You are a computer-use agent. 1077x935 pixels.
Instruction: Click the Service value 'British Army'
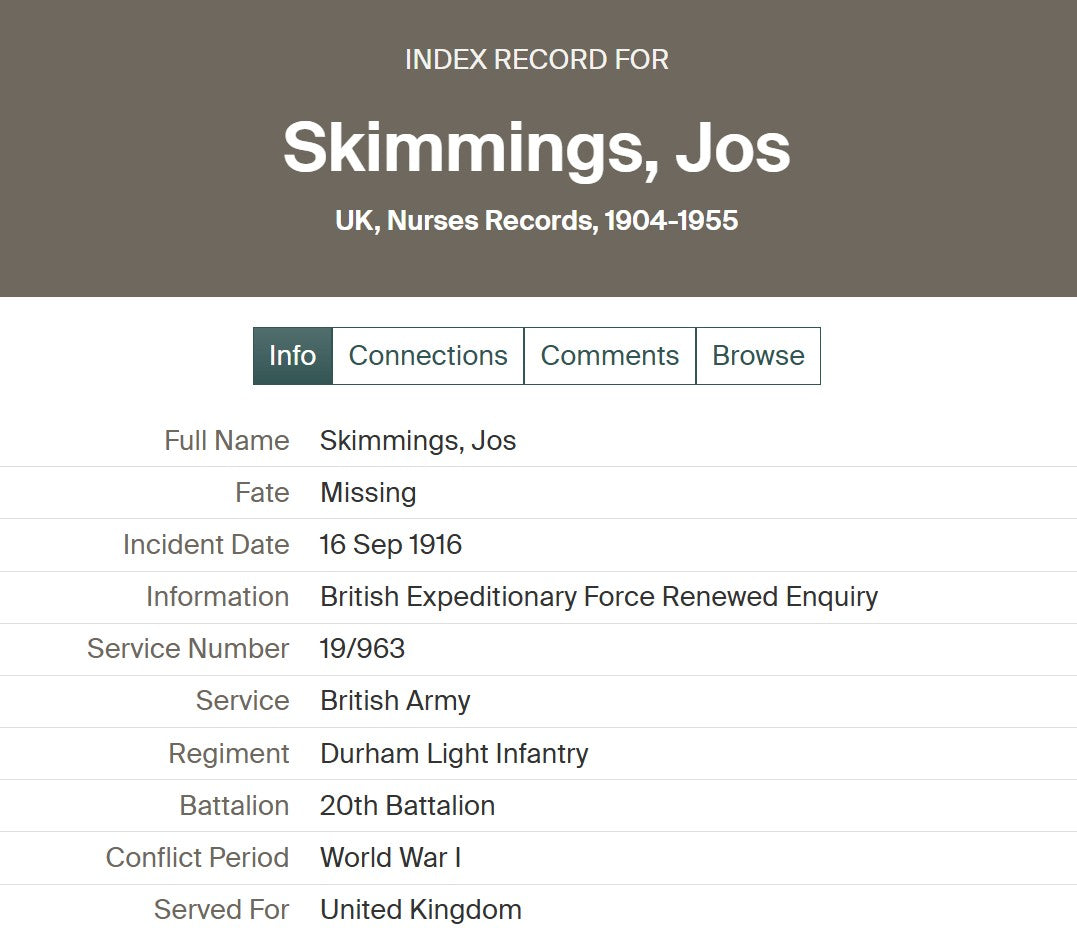395,701
